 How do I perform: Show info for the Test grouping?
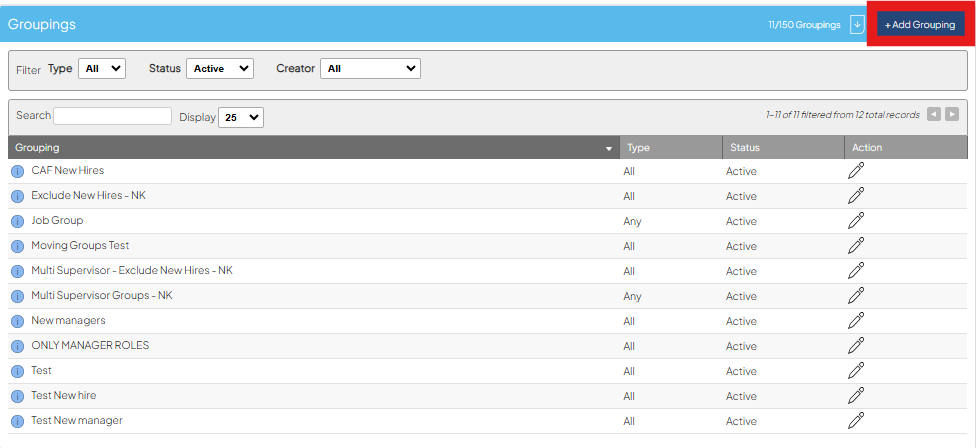pyautogui.click(x=17, y=371)
